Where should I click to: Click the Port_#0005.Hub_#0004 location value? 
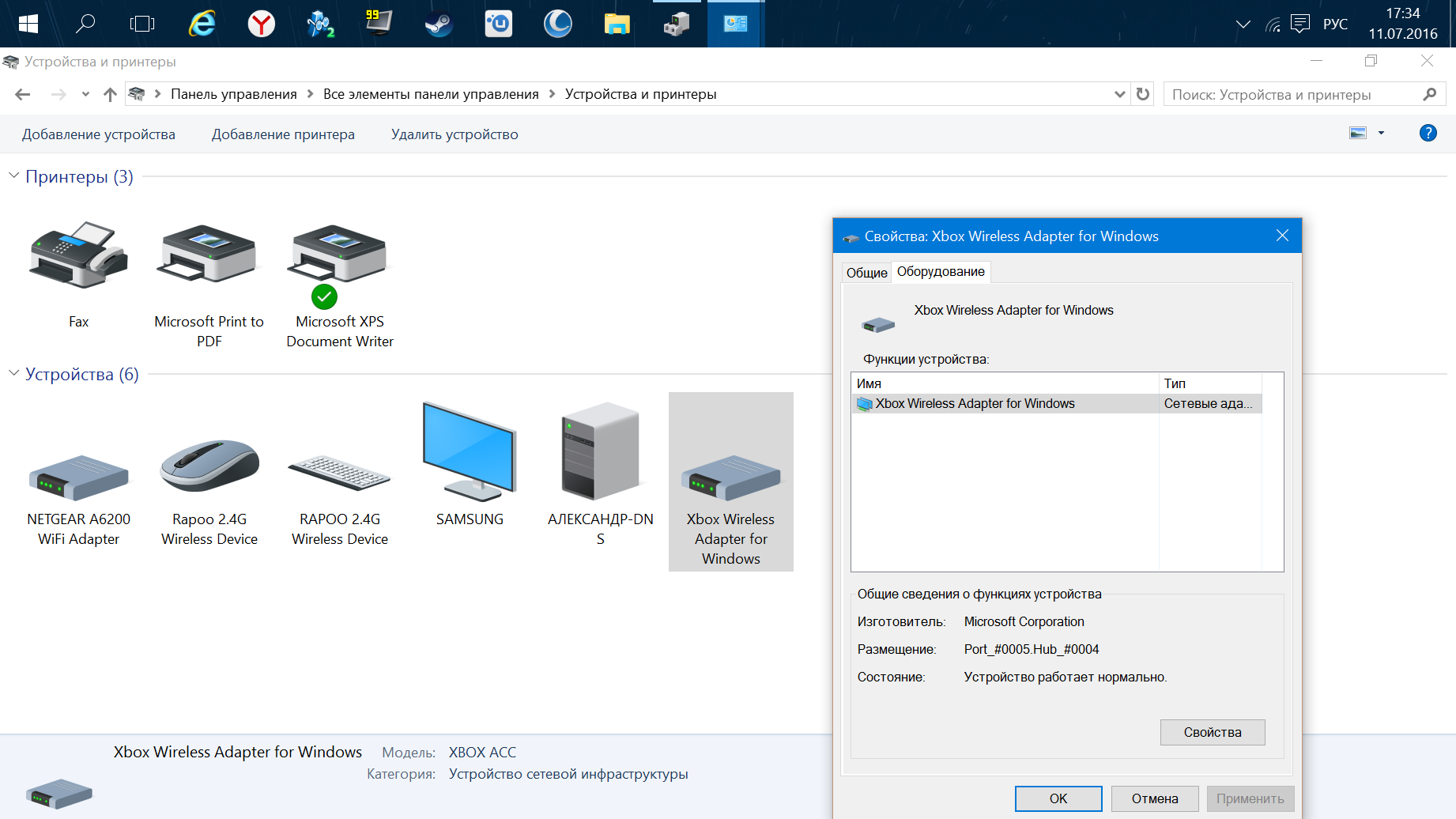point(1032,649)
